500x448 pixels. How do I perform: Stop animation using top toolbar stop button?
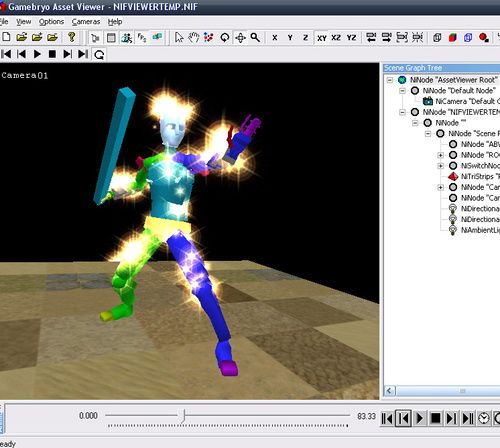click(52, 54)
